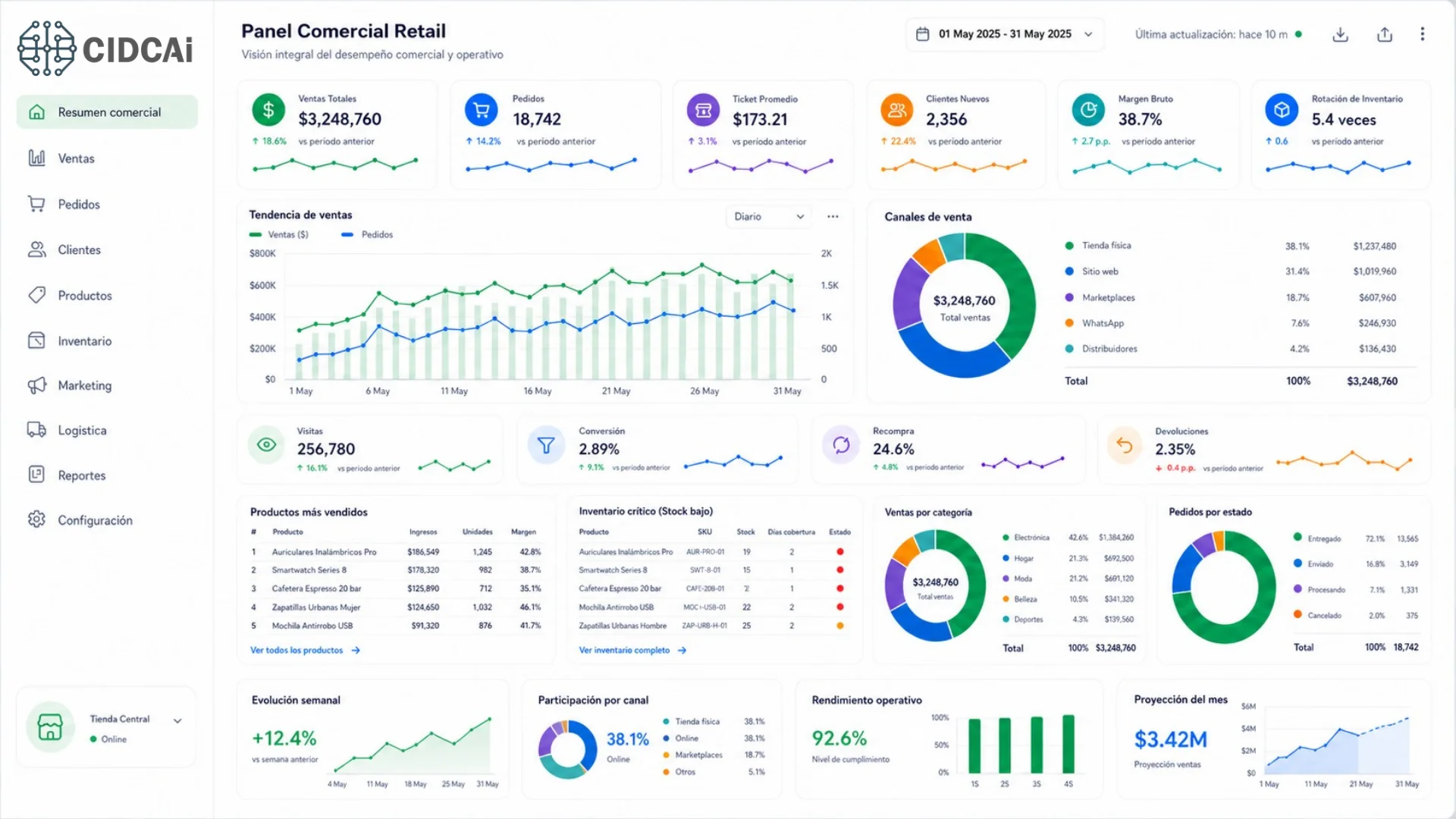
Task: Open the Pedidos sidebar item
Action: pos(79,204)
